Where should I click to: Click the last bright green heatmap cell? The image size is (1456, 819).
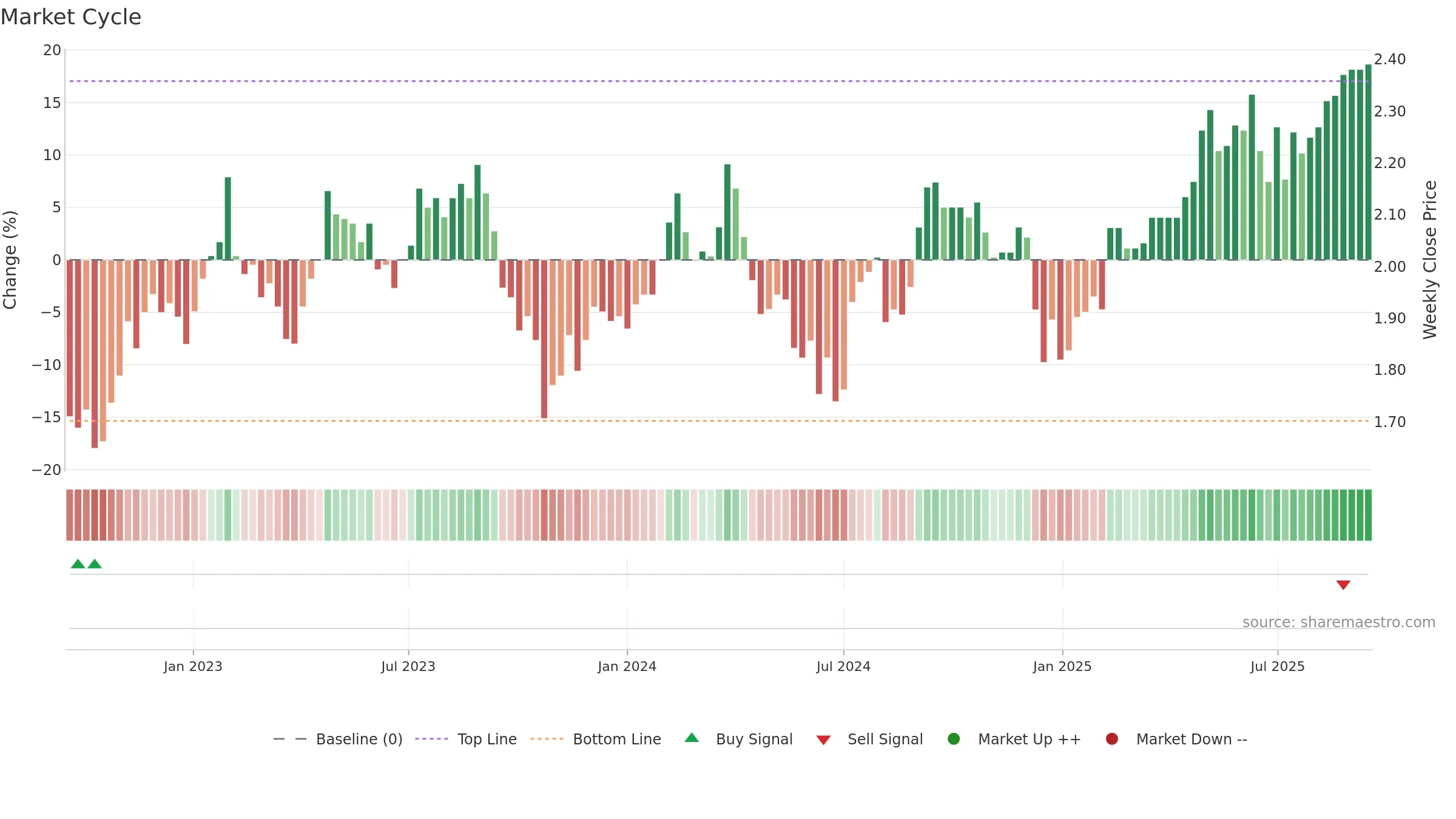tap(1368, 515)
